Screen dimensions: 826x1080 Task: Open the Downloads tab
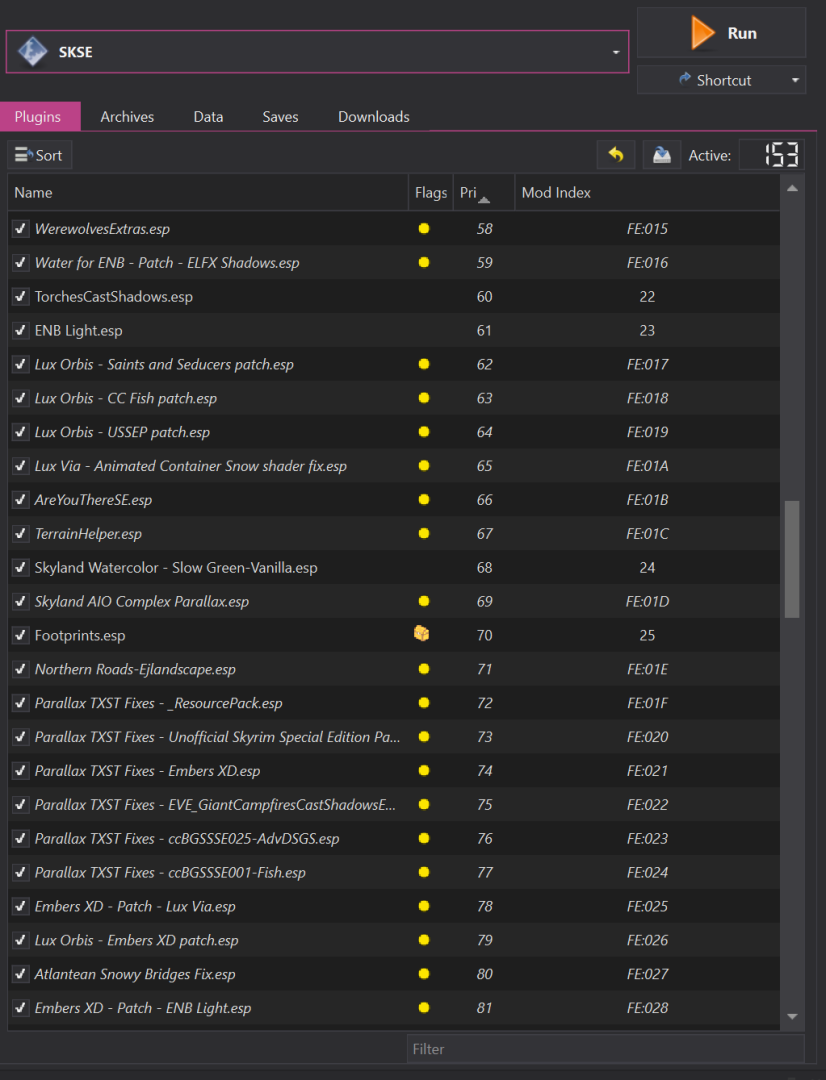[373, 116]
